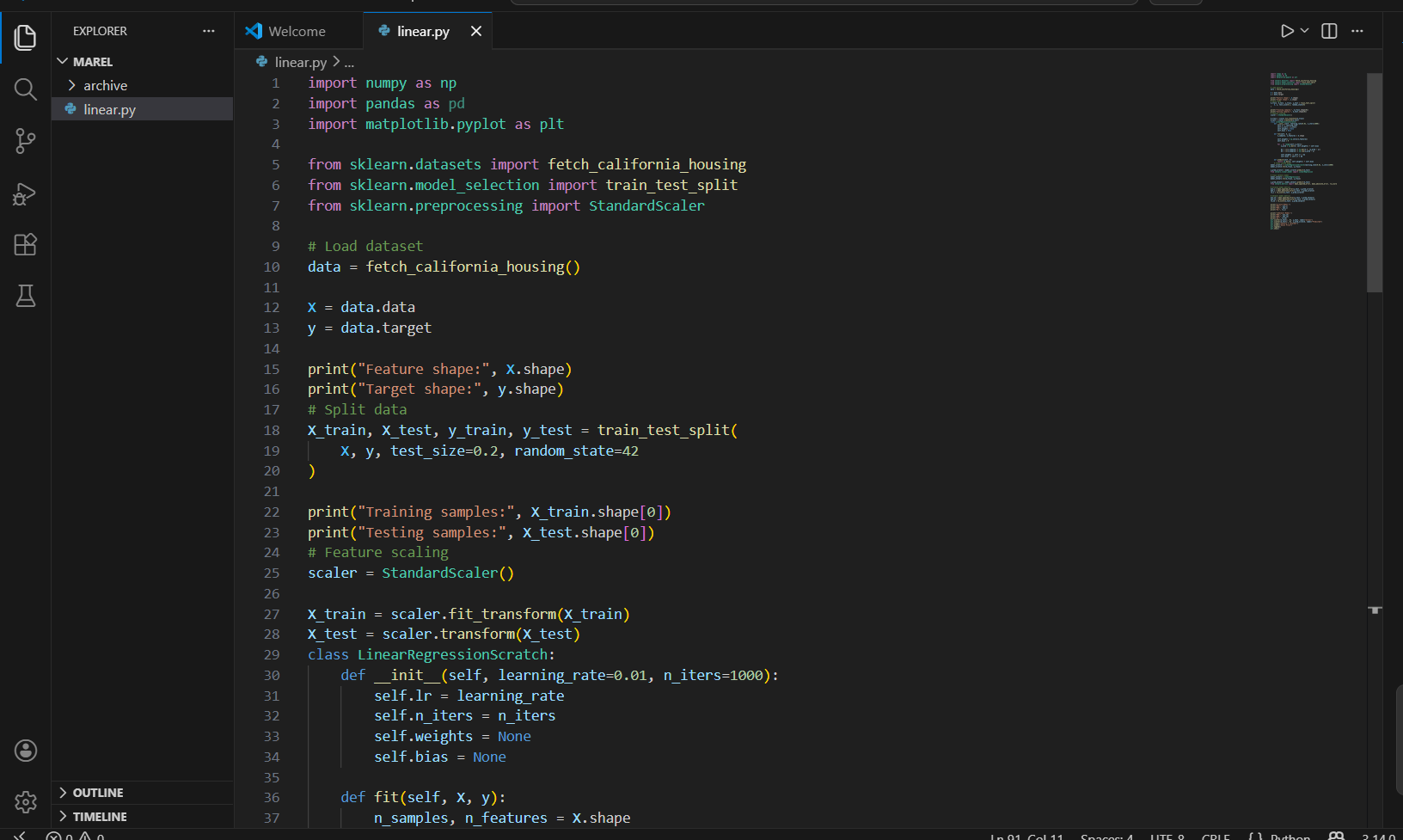1403x840 pixels.
Task: Select linear.py in the Explorer tree
Action: (142, 109)
